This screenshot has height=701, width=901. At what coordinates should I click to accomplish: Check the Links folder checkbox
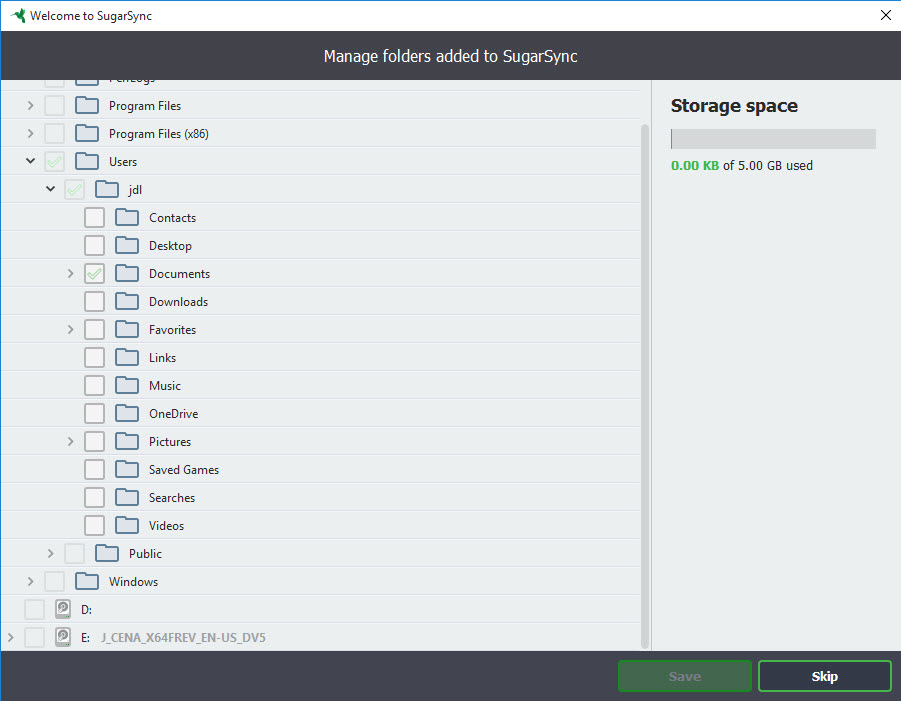coord(94,358)
